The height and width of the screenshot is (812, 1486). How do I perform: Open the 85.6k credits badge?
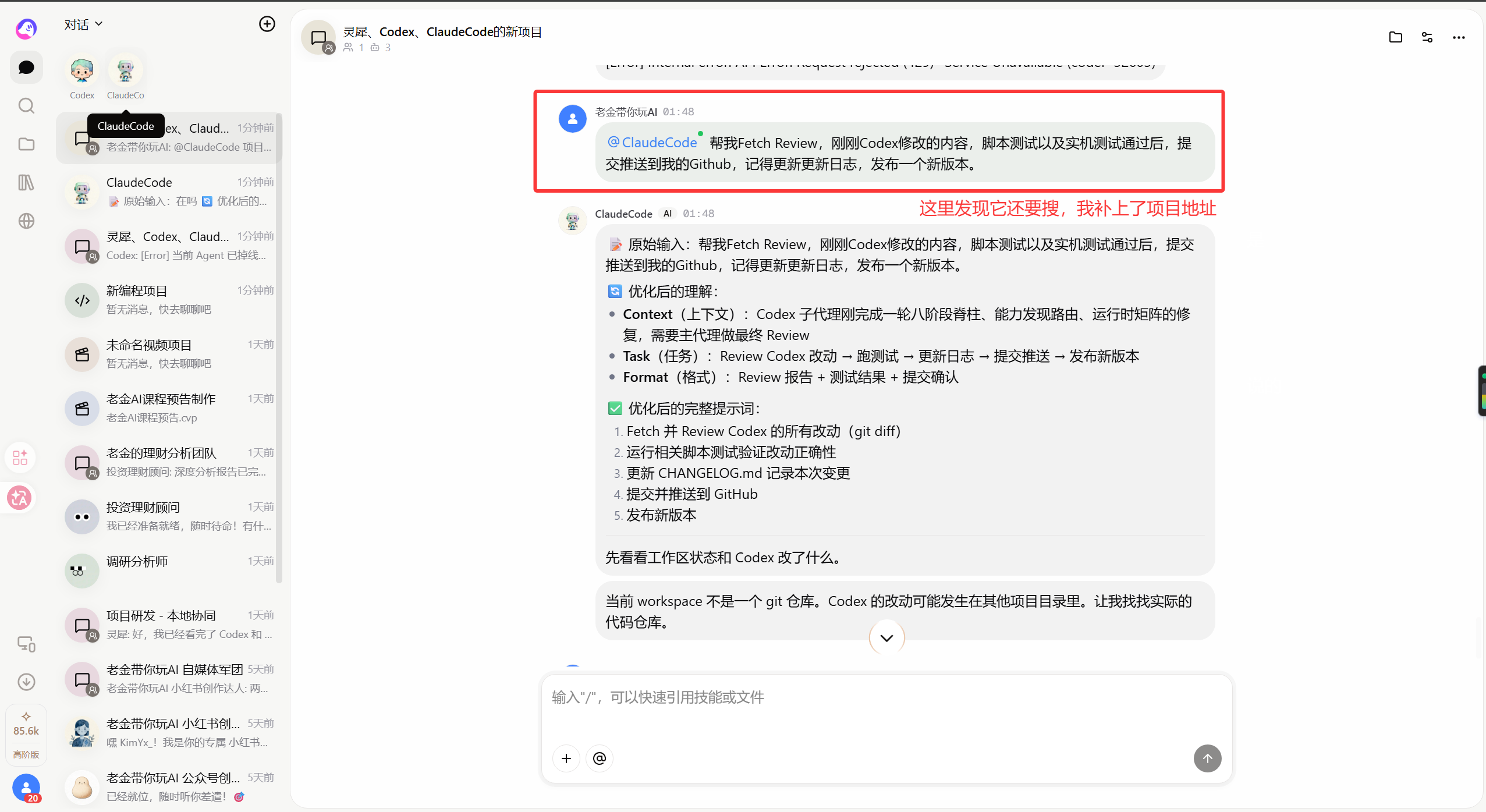click(x=26, y=724)
